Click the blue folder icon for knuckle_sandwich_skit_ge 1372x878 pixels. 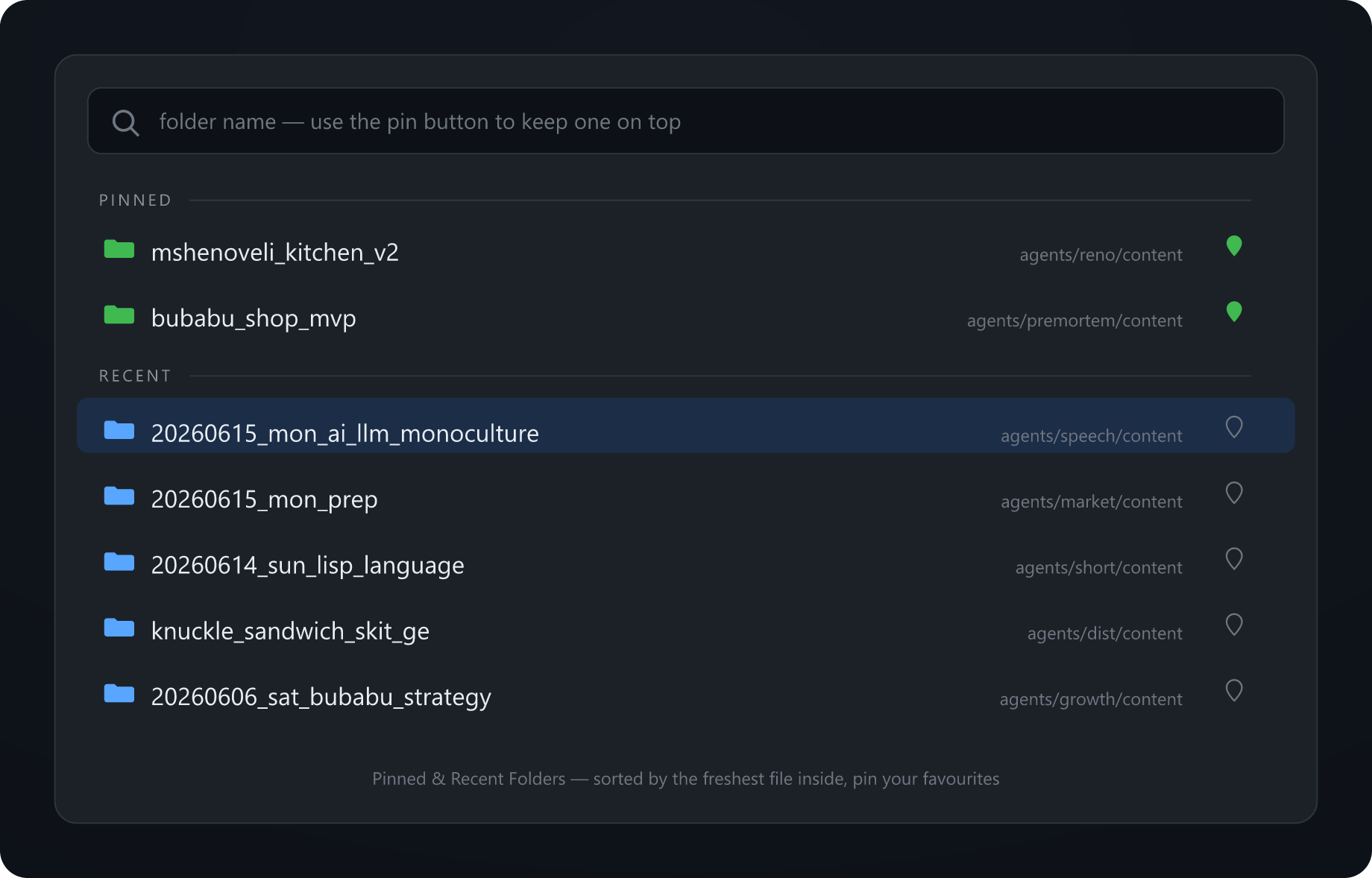pyautogui.click(x=119, y=628)
